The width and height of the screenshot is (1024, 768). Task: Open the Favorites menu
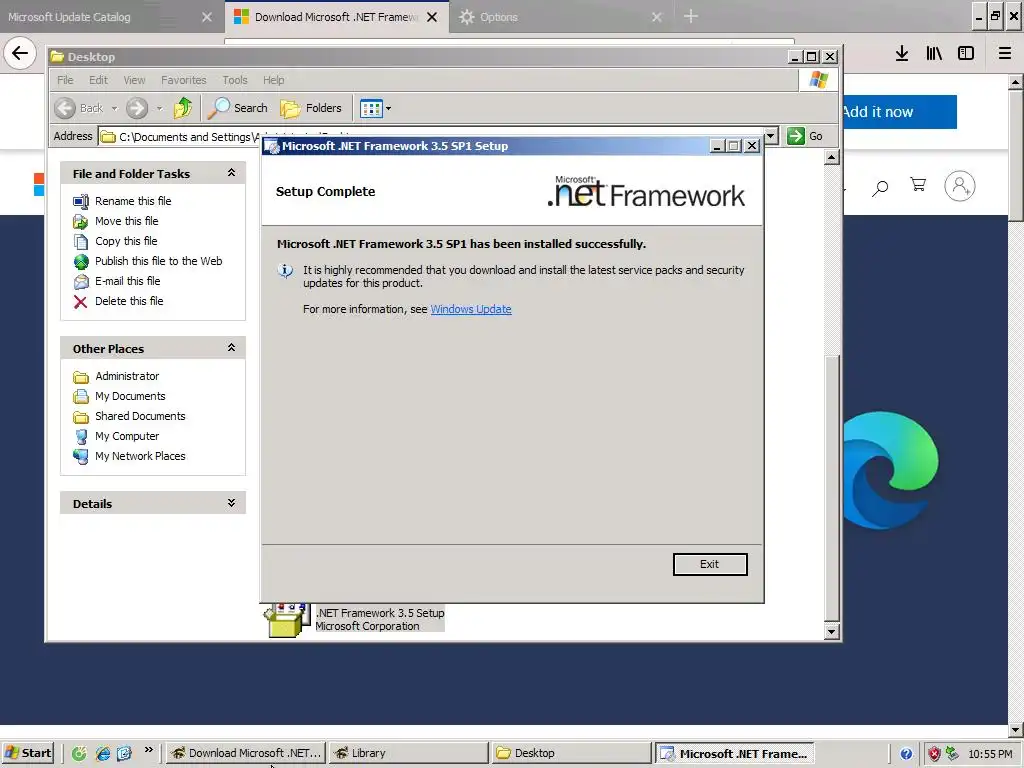[184, 80]
